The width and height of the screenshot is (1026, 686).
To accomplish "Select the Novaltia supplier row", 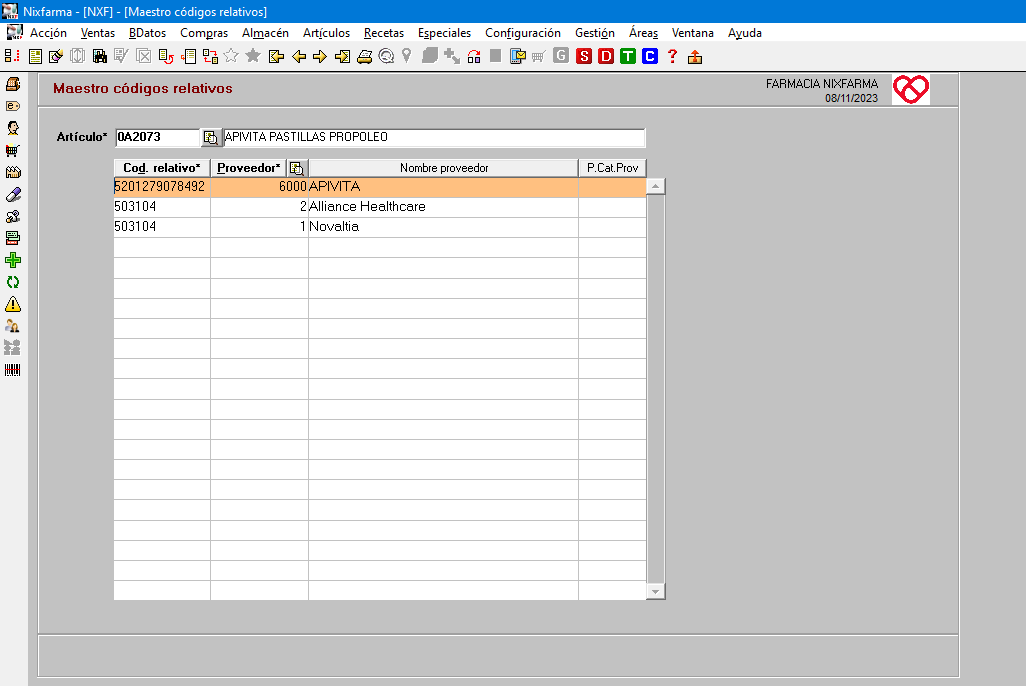I will pyautogui.click(x=380, y=227).
